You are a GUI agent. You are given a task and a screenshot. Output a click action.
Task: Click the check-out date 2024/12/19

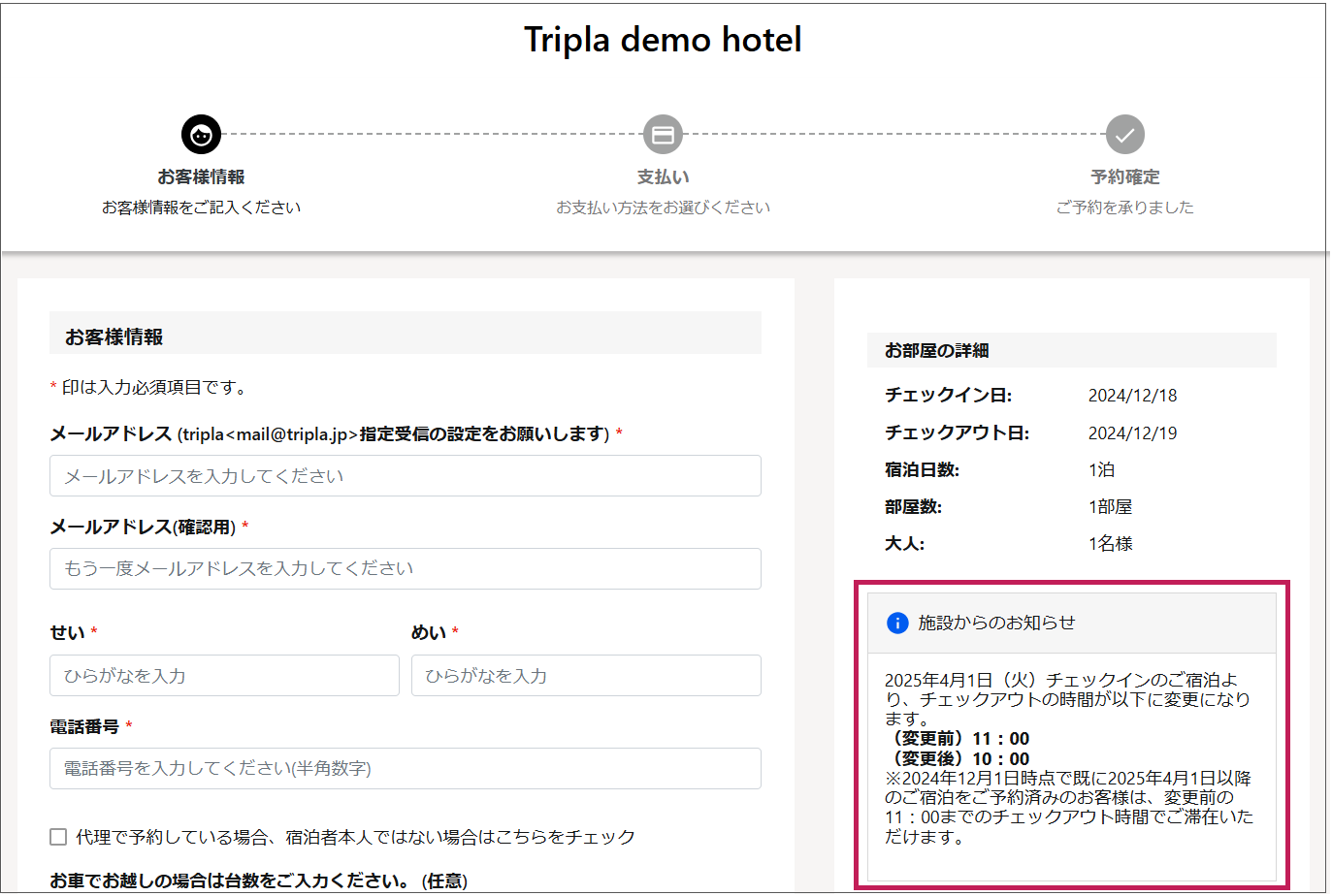1132,433
